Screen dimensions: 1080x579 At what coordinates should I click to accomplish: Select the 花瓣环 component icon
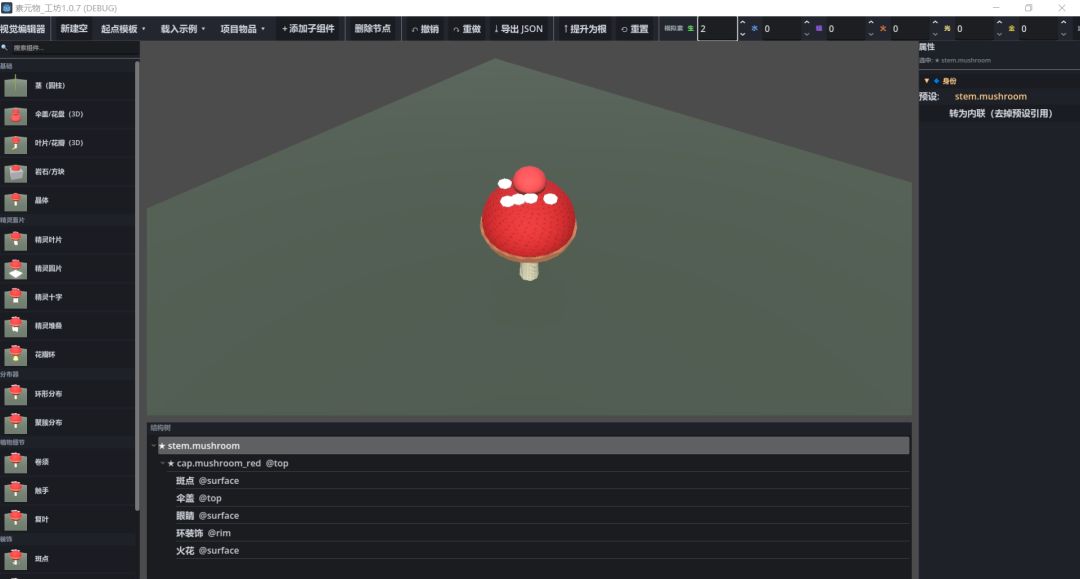point(15,355)
